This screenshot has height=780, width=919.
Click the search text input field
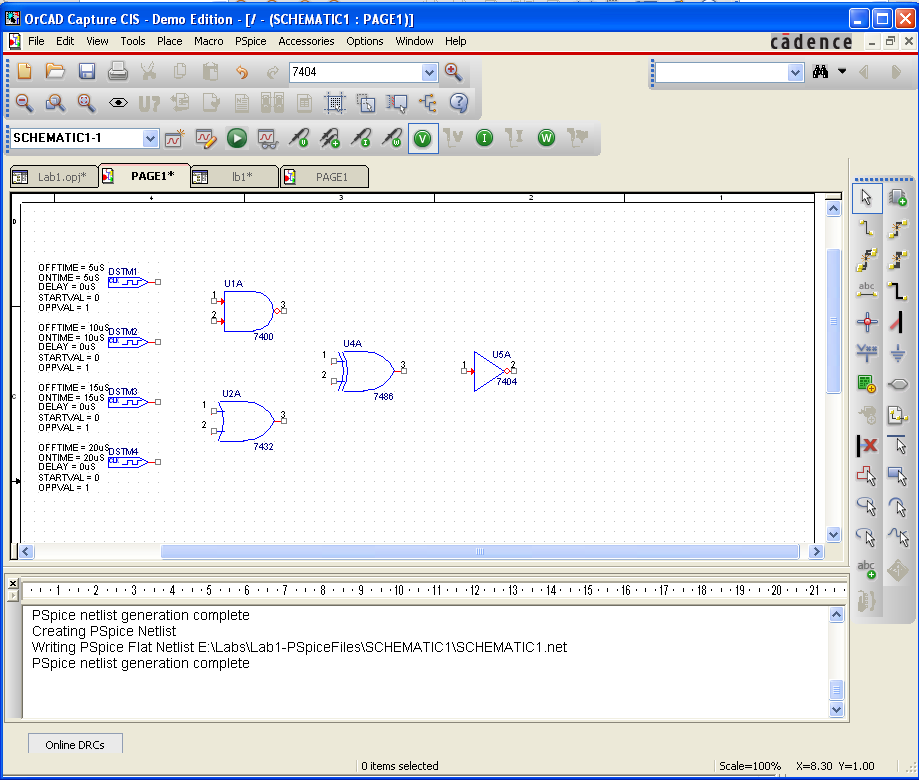[721, 73]
